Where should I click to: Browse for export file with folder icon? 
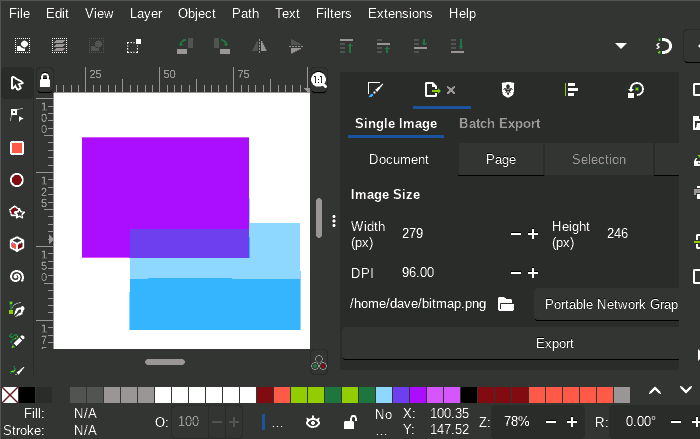tap(506, 304)
